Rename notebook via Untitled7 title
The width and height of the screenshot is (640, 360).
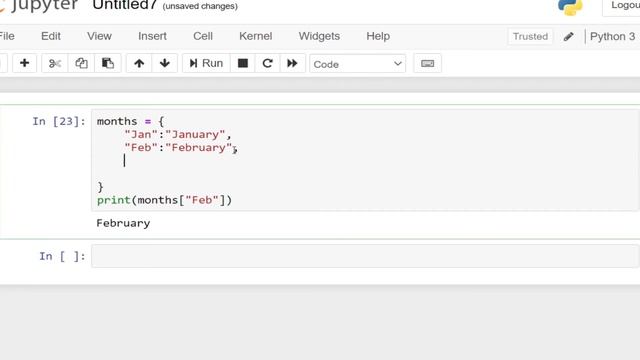point(125,5)
